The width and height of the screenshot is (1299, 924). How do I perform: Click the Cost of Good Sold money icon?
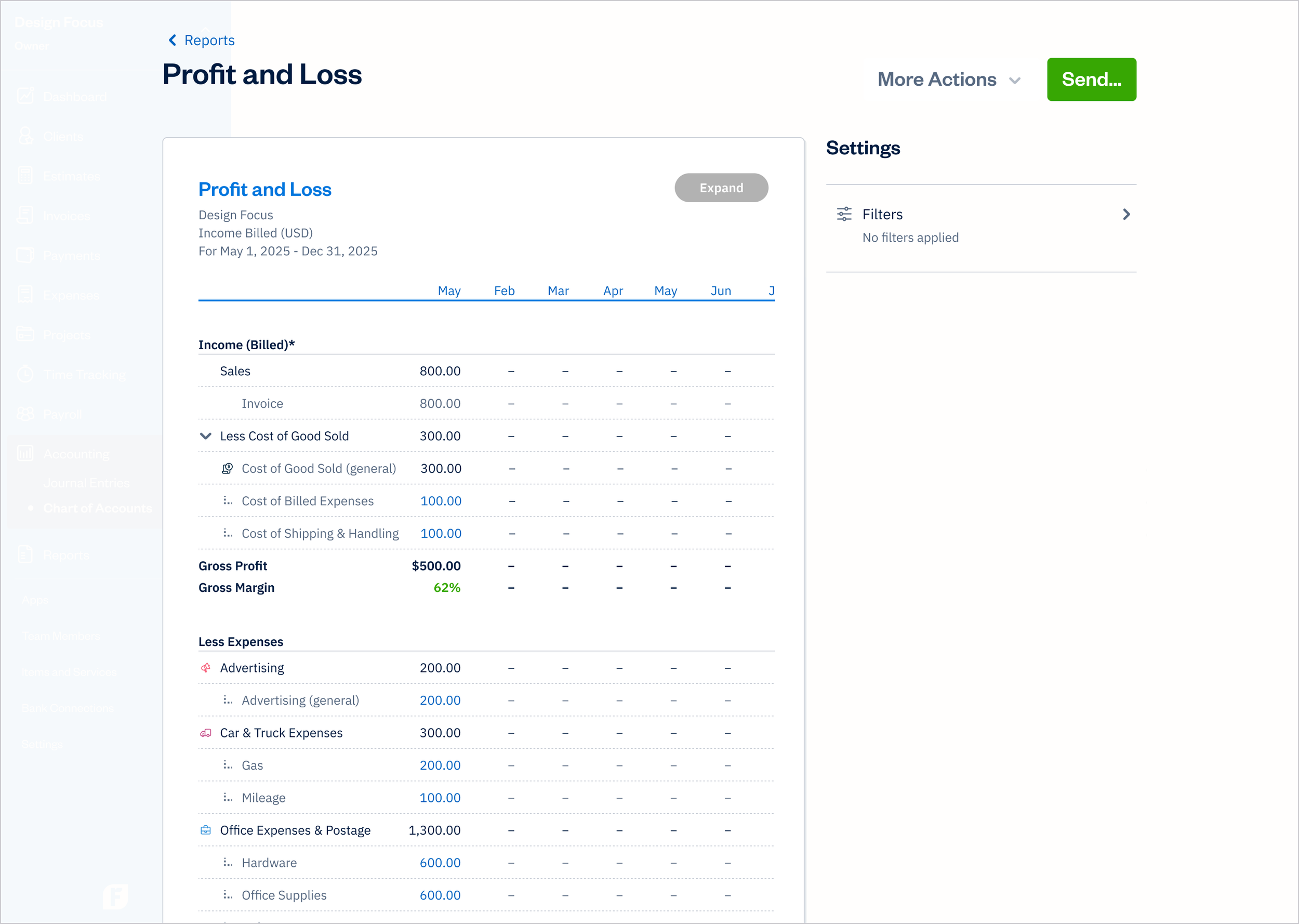tap(227, 468)
